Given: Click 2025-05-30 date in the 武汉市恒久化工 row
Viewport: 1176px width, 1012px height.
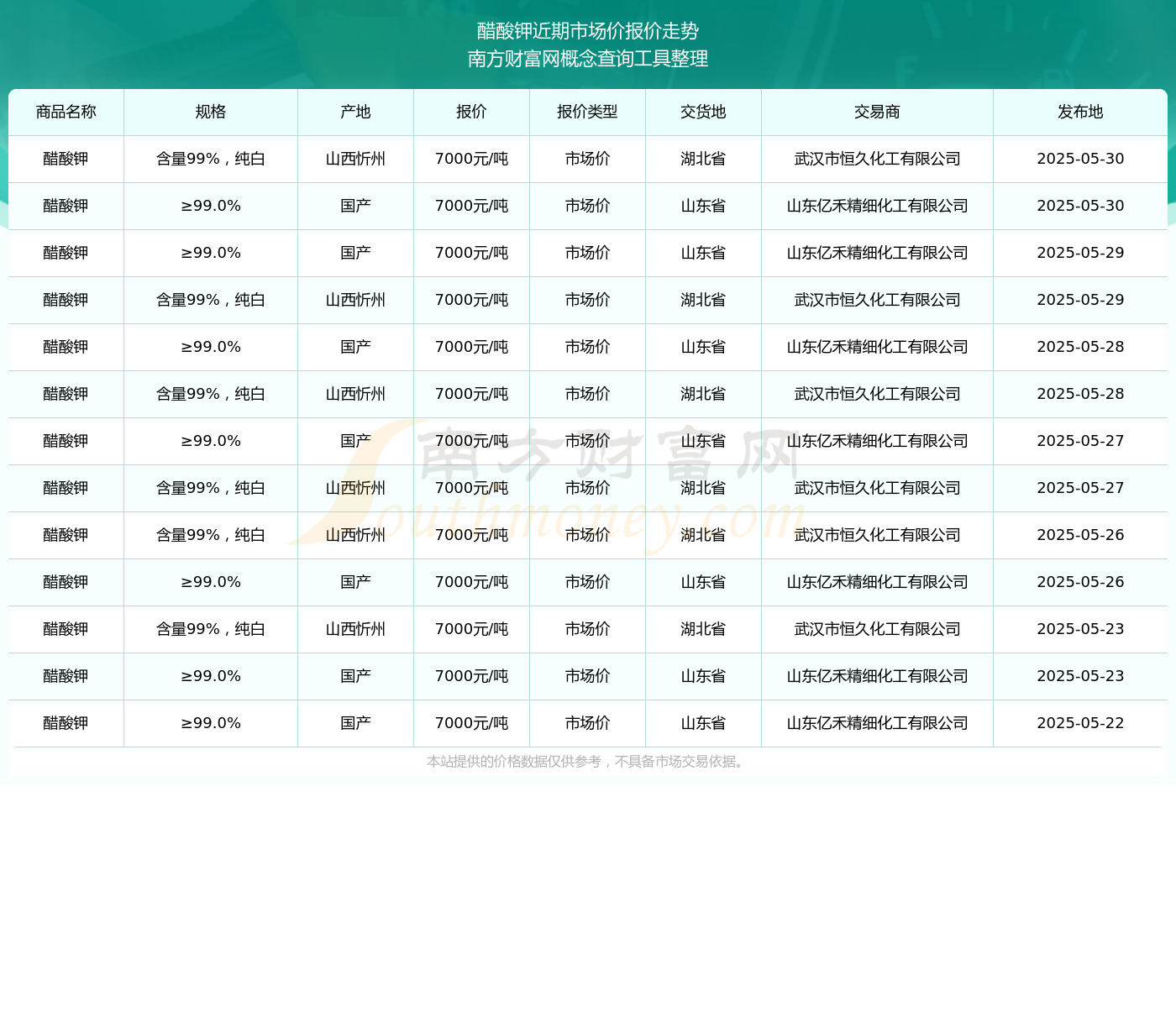Looking at the screenshot, I should point(1081,159).
